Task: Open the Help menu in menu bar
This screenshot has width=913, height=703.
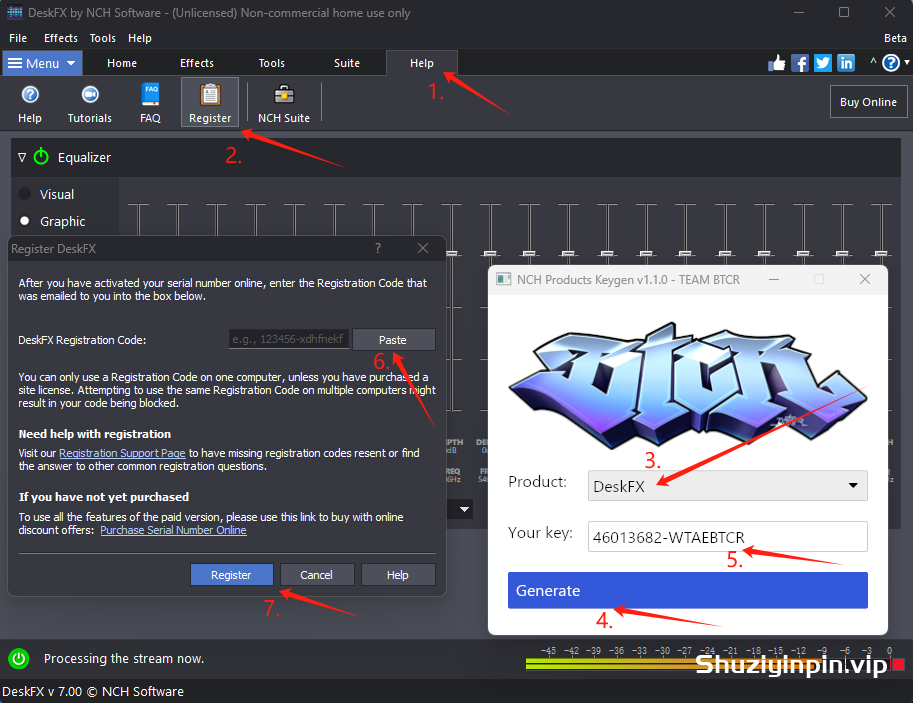Action: click(x=140, y=38)
